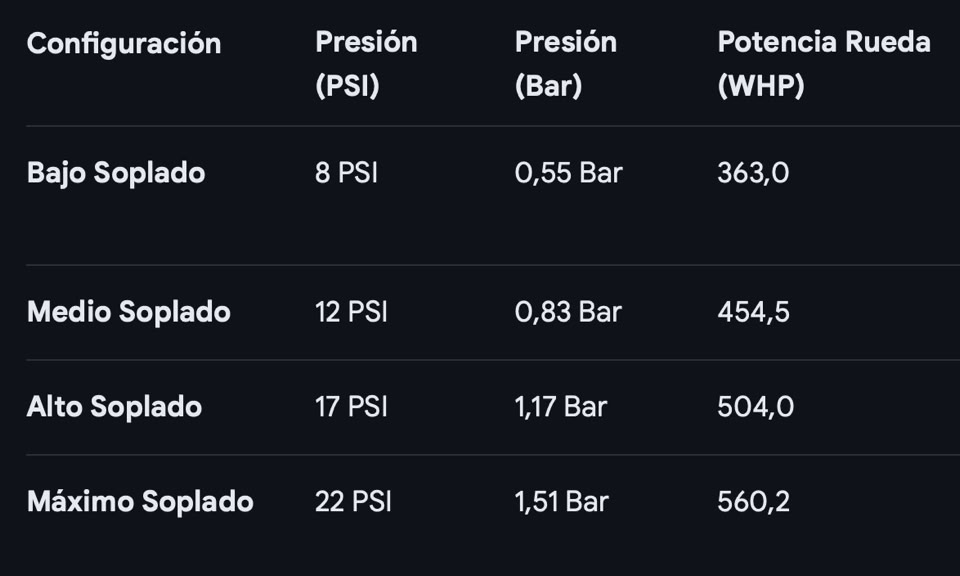Click the Presión (PSI) column header

coord(366,64)
